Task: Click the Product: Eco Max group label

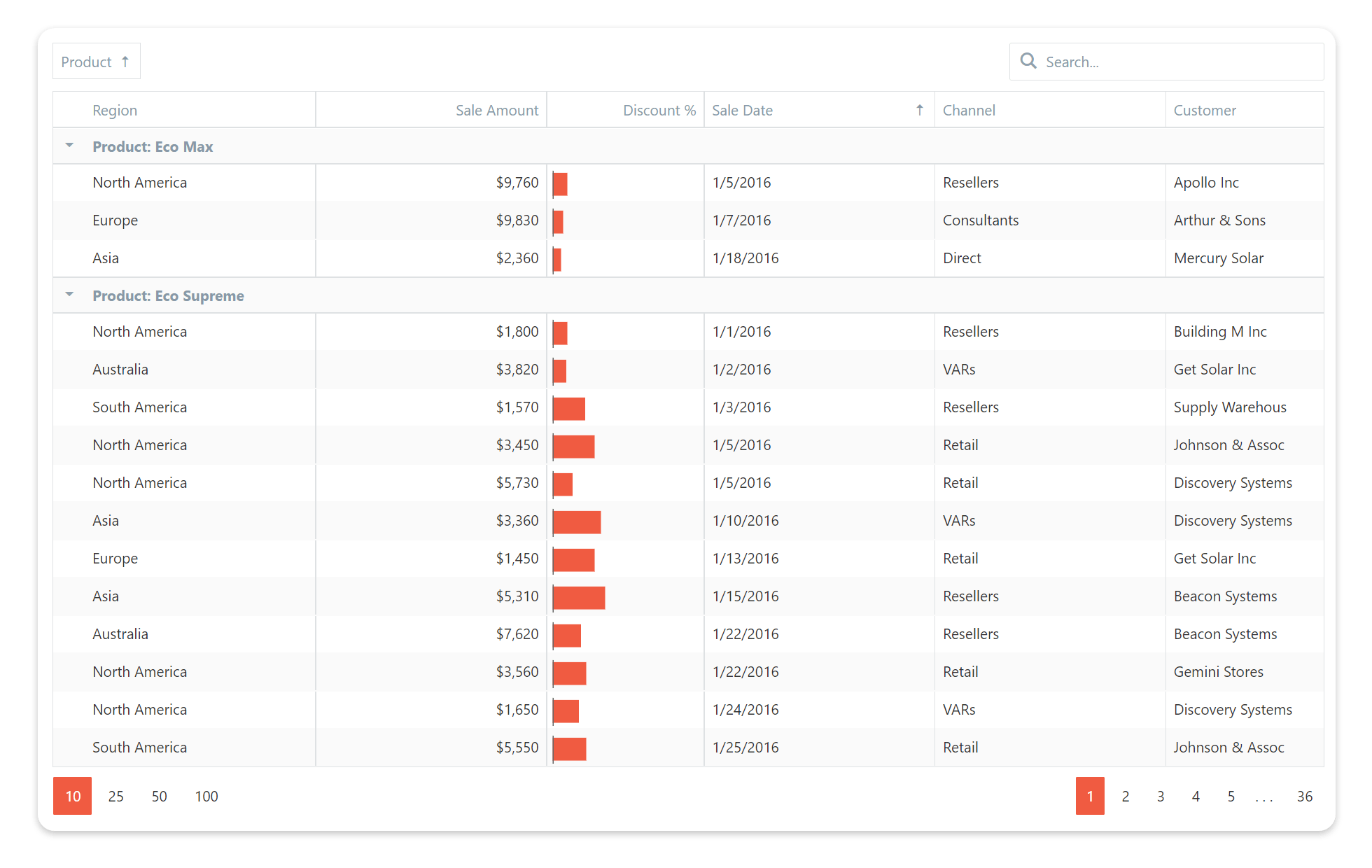Action: tap(153, 146)
